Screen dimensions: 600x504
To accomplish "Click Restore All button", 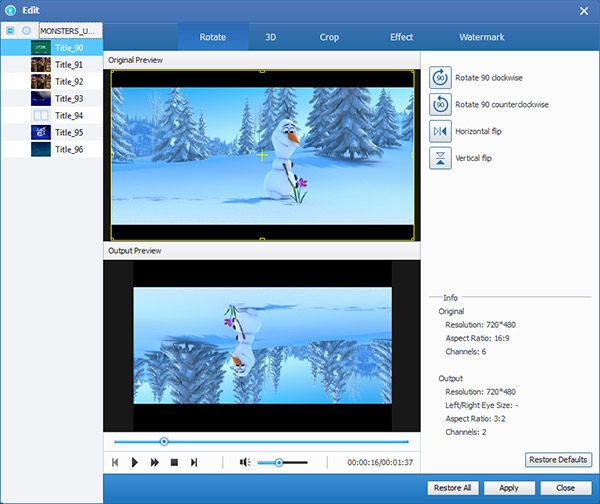I will pyautogui.click(x=453, y=488).
